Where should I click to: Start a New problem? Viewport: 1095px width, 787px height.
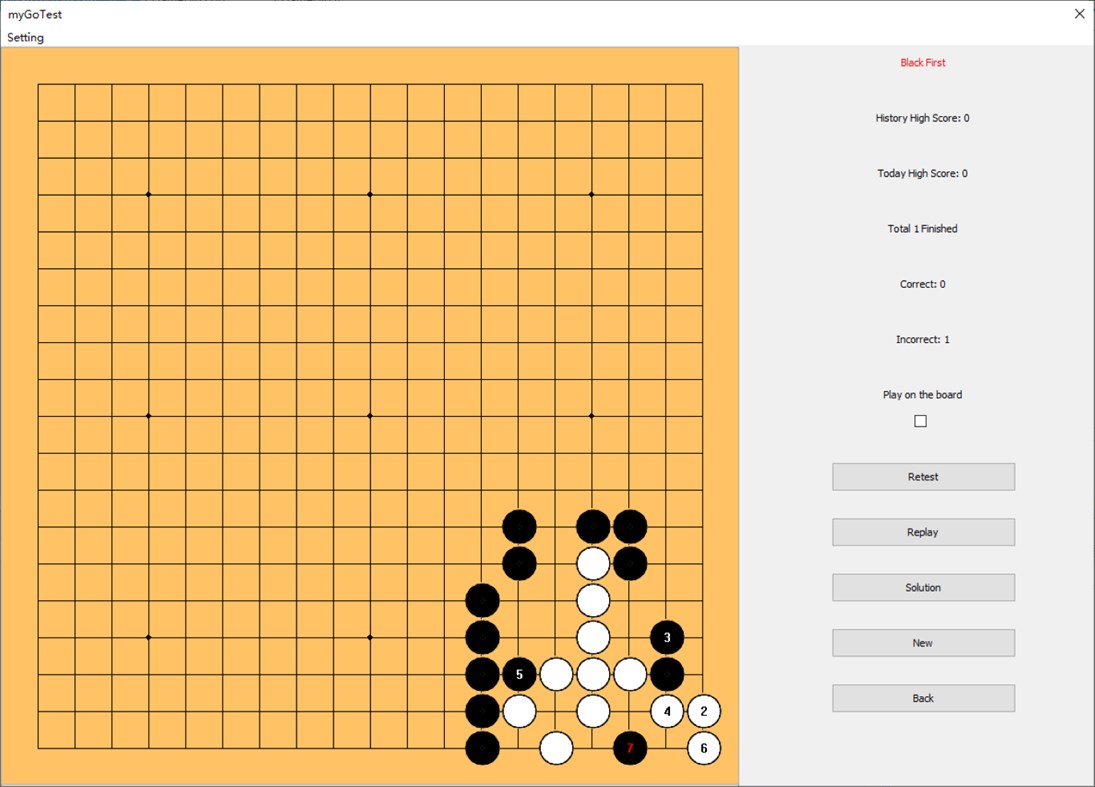pos(922,642)
